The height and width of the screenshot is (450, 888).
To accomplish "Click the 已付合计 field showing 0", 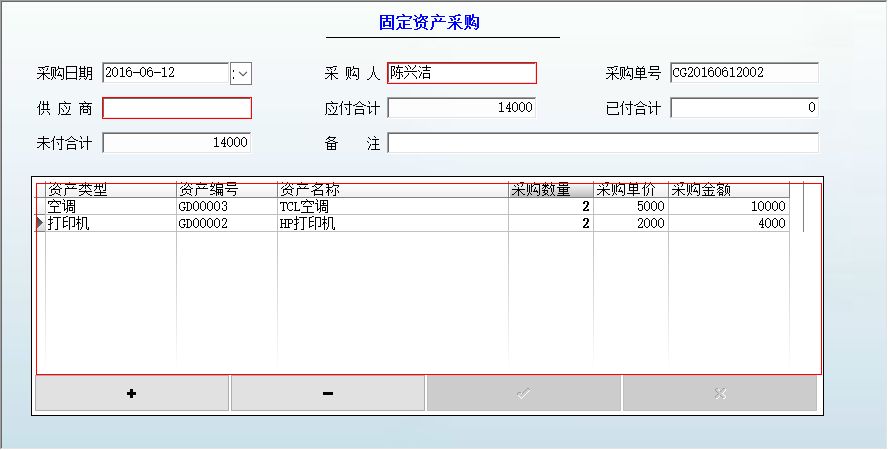I will pyautogui.click(x=744, y=108).
